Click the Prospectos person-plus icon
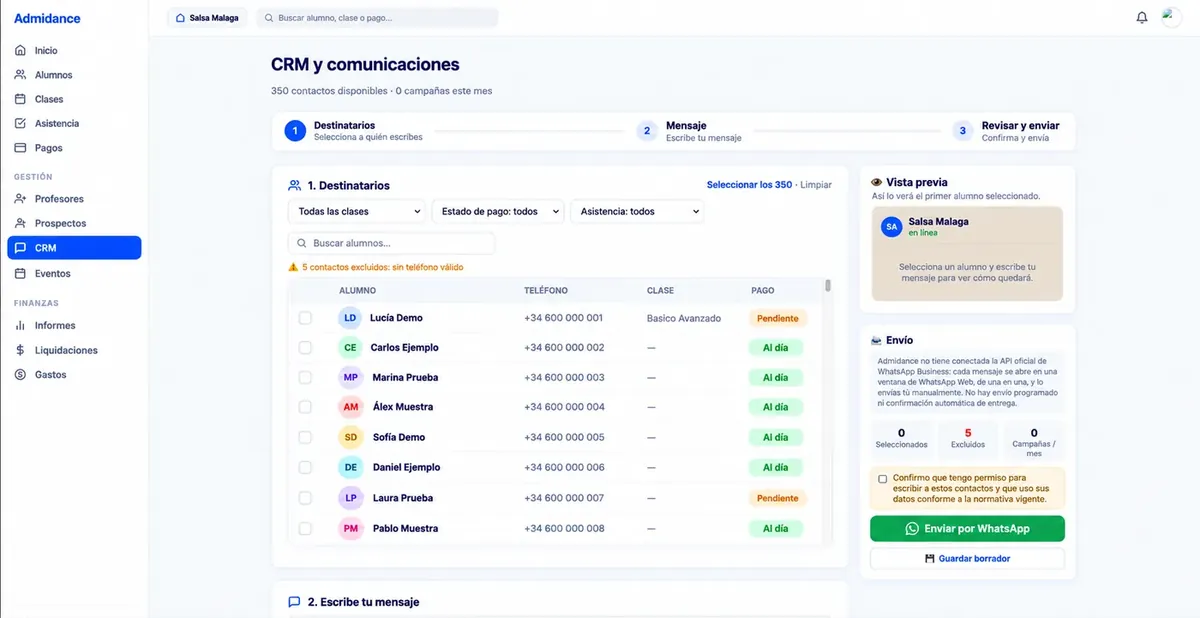 pyautogui.click(x=20, y=223)
